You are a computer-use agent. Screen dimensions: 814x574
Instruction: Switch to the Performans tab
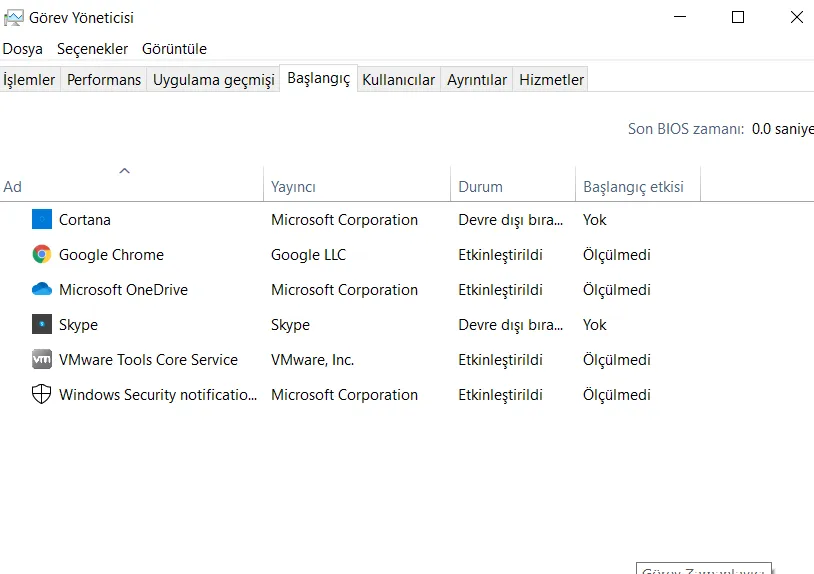tap(104, 79)
